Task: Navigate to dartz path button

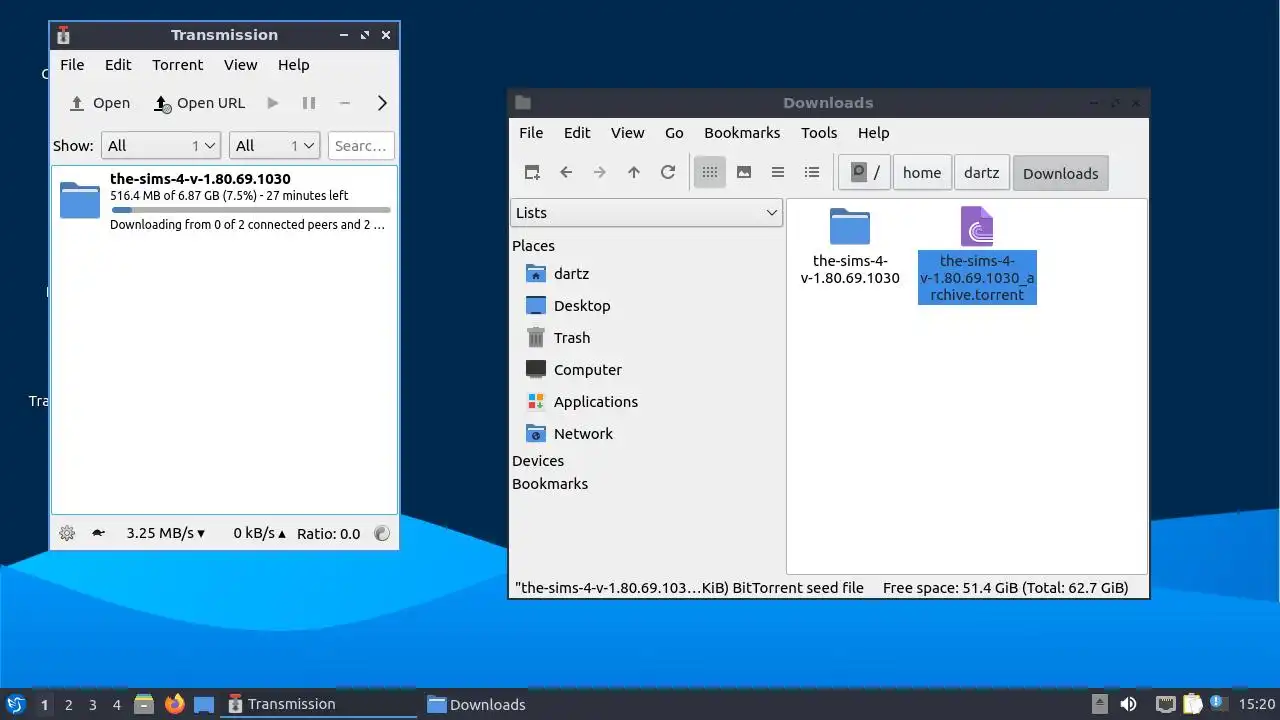Action: [x=982, y=173]
